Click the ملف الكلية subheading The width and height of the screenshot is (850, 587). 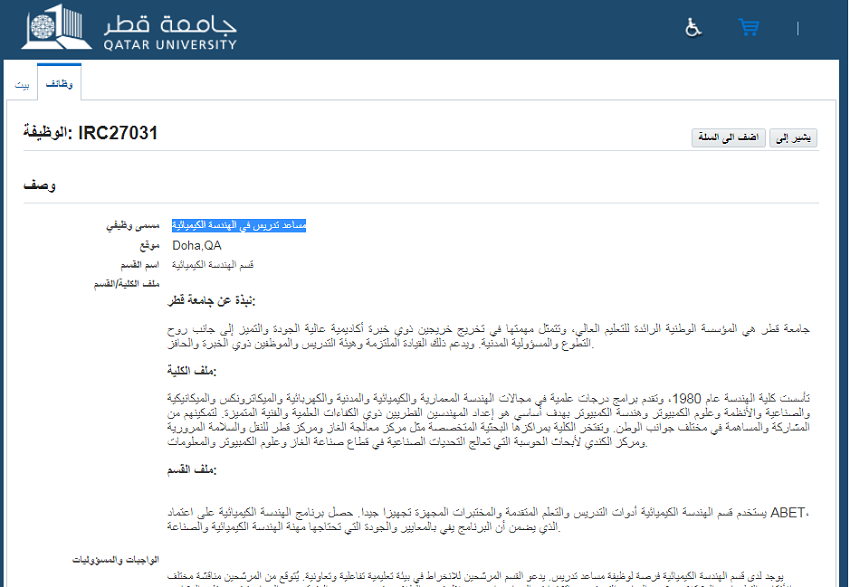[x=192, y=370]
